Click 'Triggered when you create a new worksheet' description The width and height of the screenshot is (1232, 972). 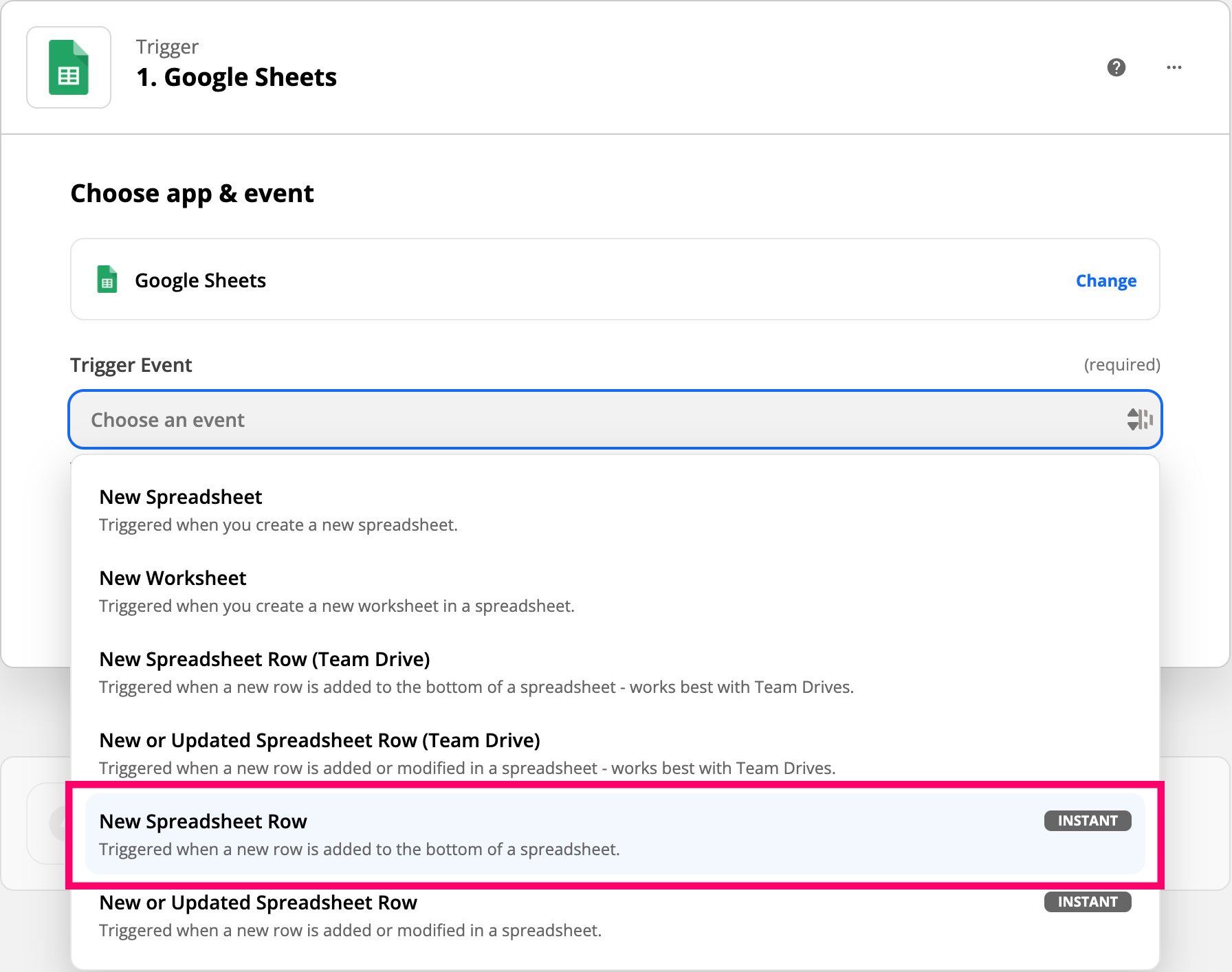click(336, 606)
